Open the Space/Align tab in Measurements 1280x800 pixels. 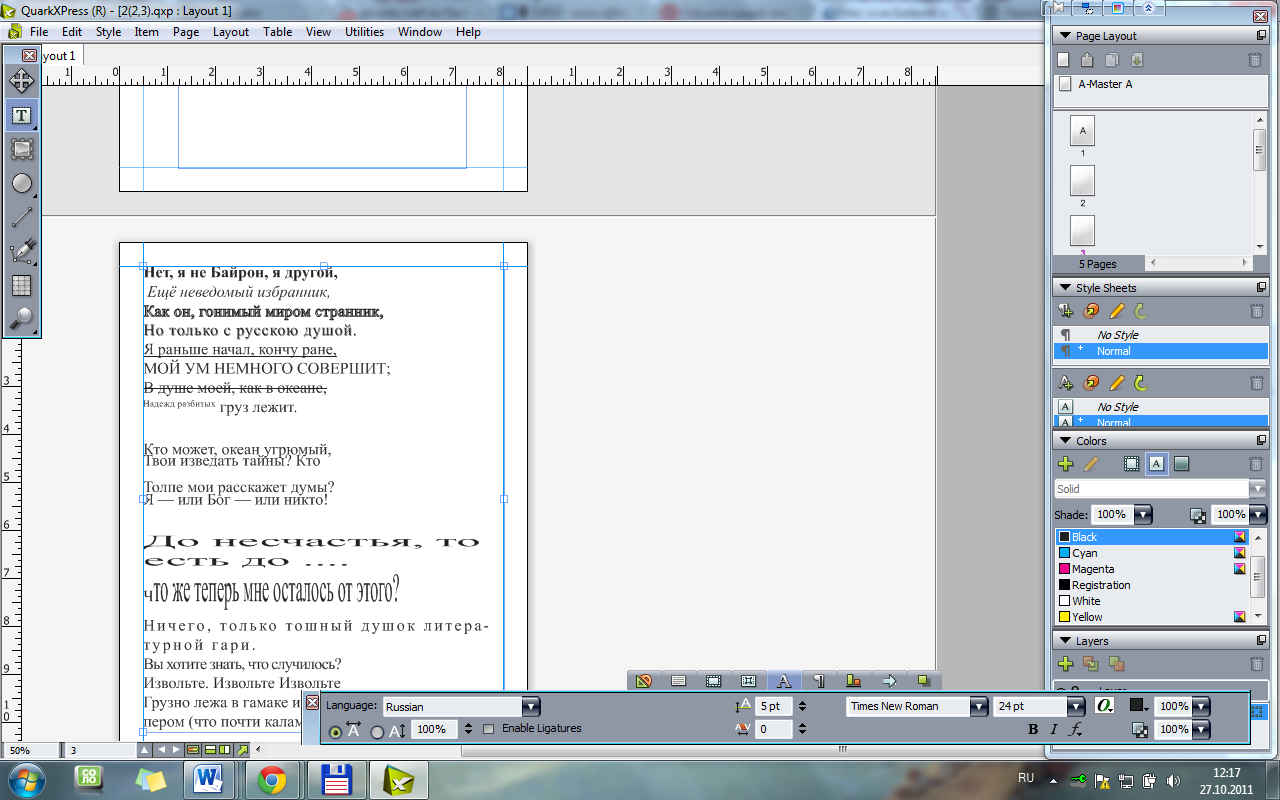(x=854, y=681)
